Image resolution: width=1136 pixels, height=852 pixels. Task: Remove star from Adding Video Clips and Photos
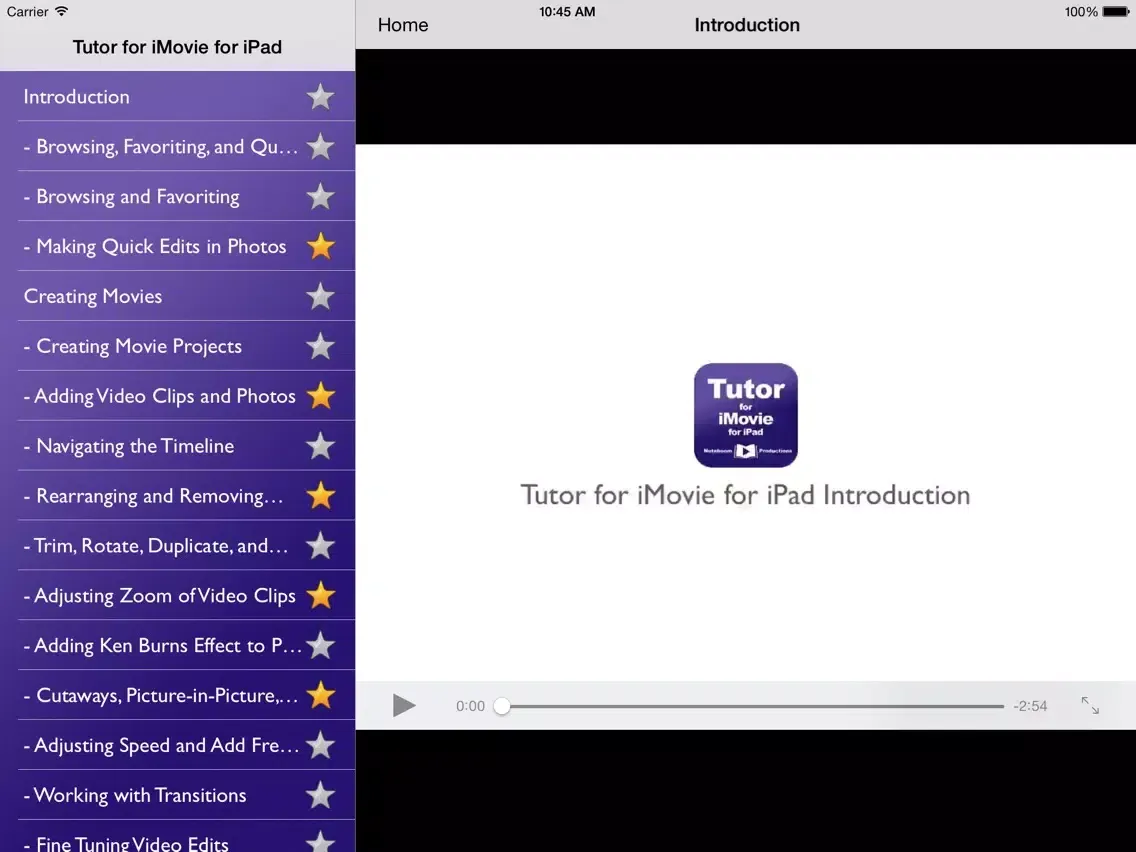[320, 396]
